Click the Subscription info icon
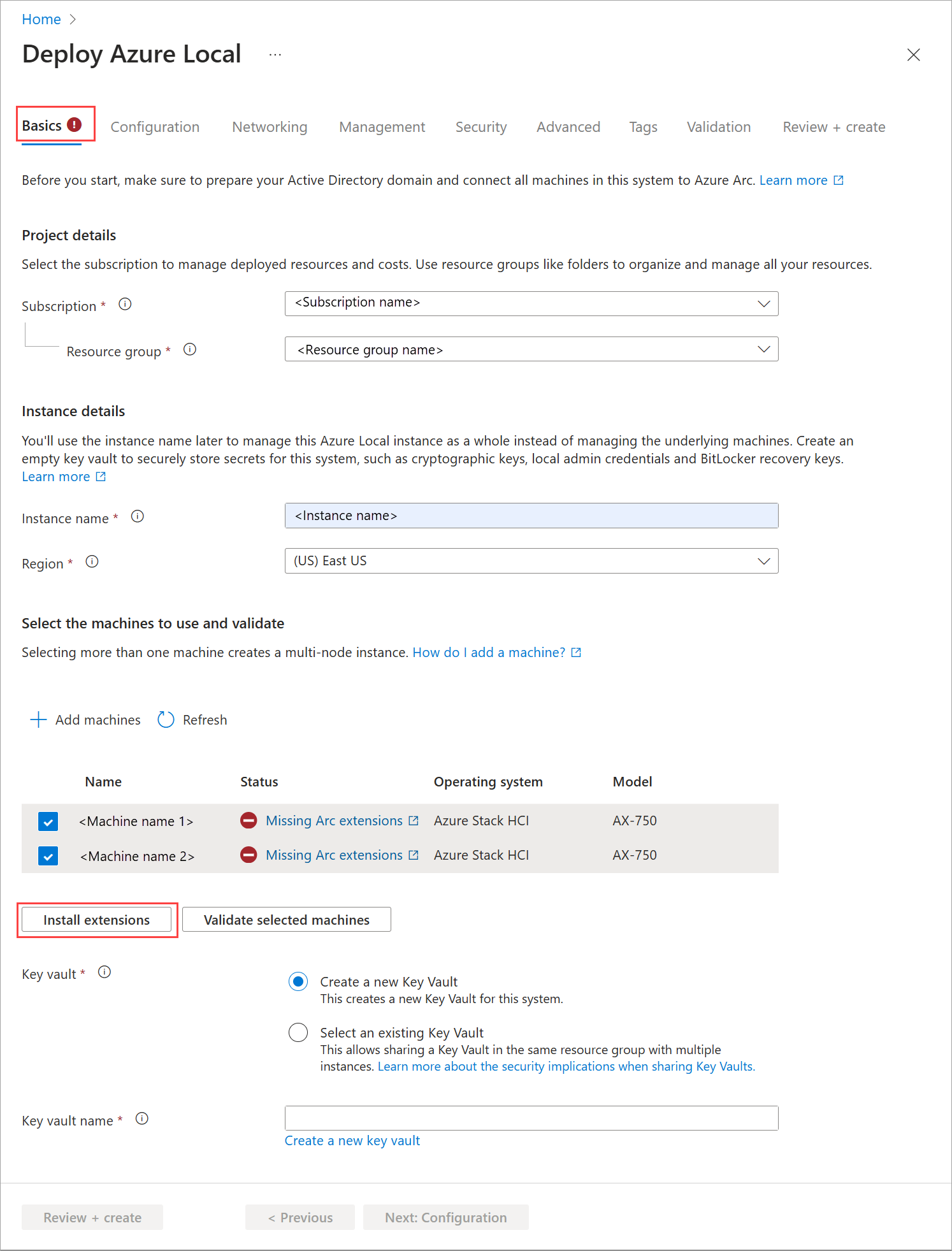This screenshot has width=952, height=1251. 125,305
